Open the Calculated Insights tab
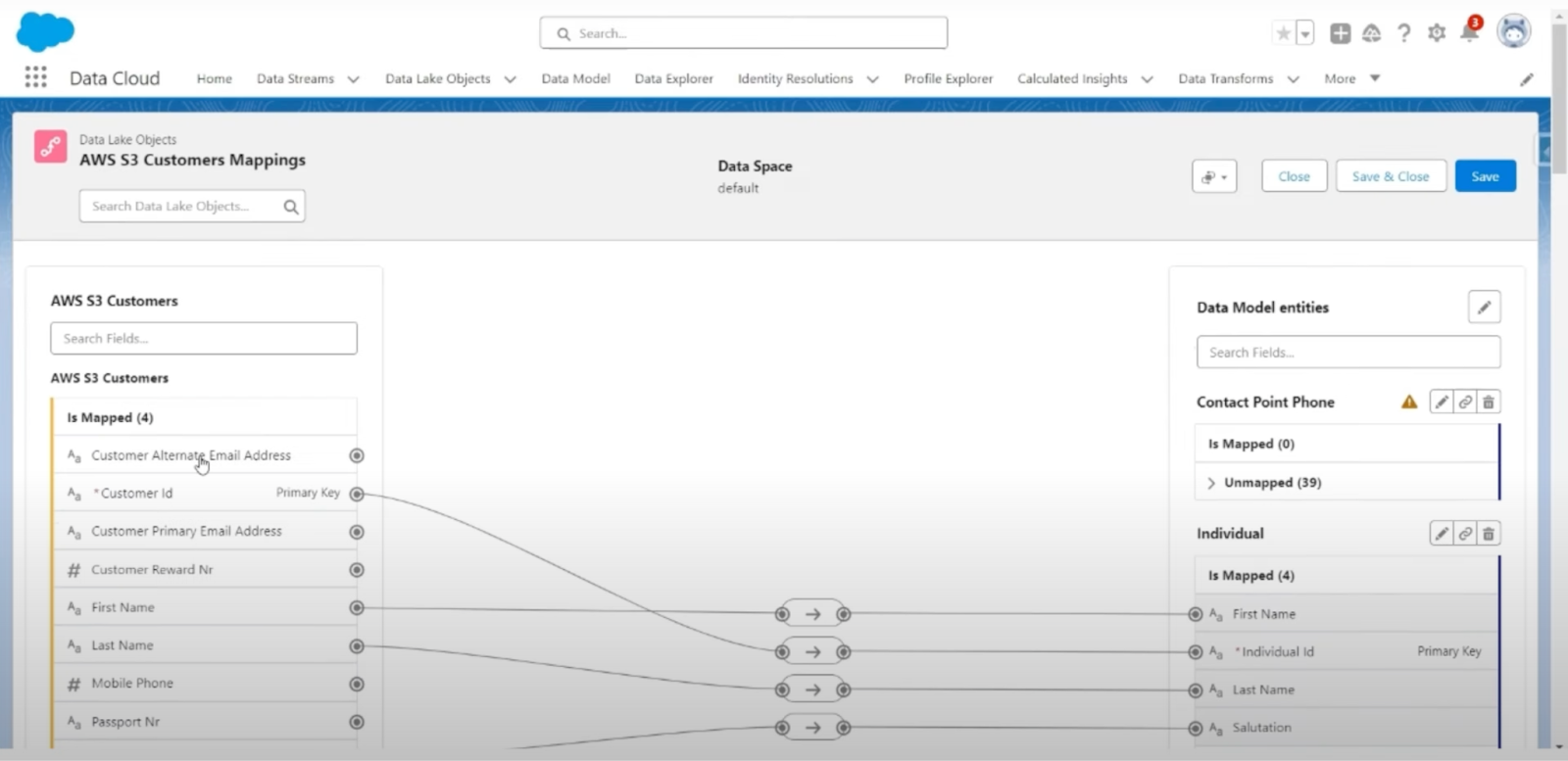Viewport: 1568px width, 761px height. (x=1072, y=78)
